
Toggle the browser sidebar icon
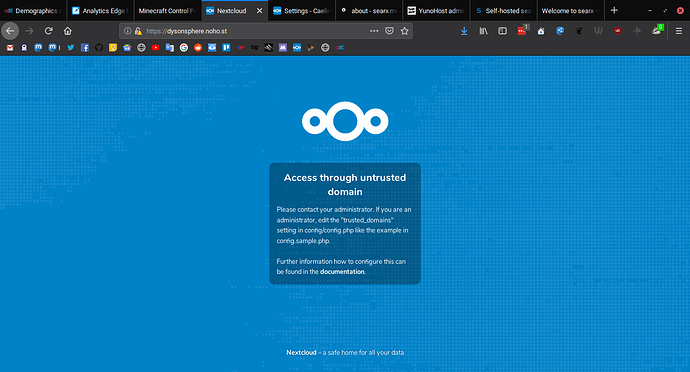pyautogui.click(x=502, y=31)
